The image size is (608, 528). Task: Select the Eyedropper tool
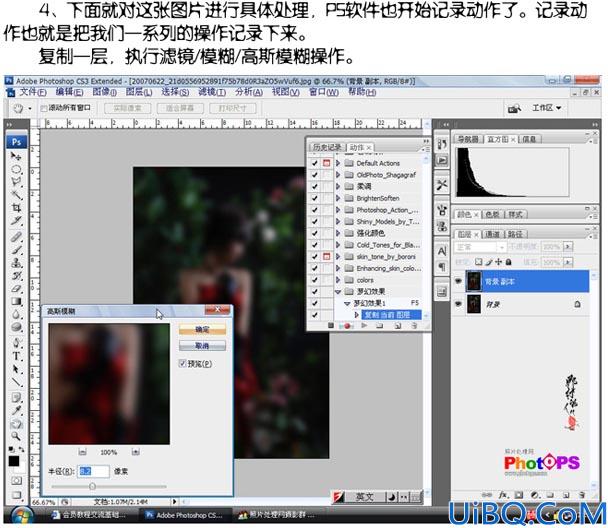pyautogui.click(x=16, y=410)
